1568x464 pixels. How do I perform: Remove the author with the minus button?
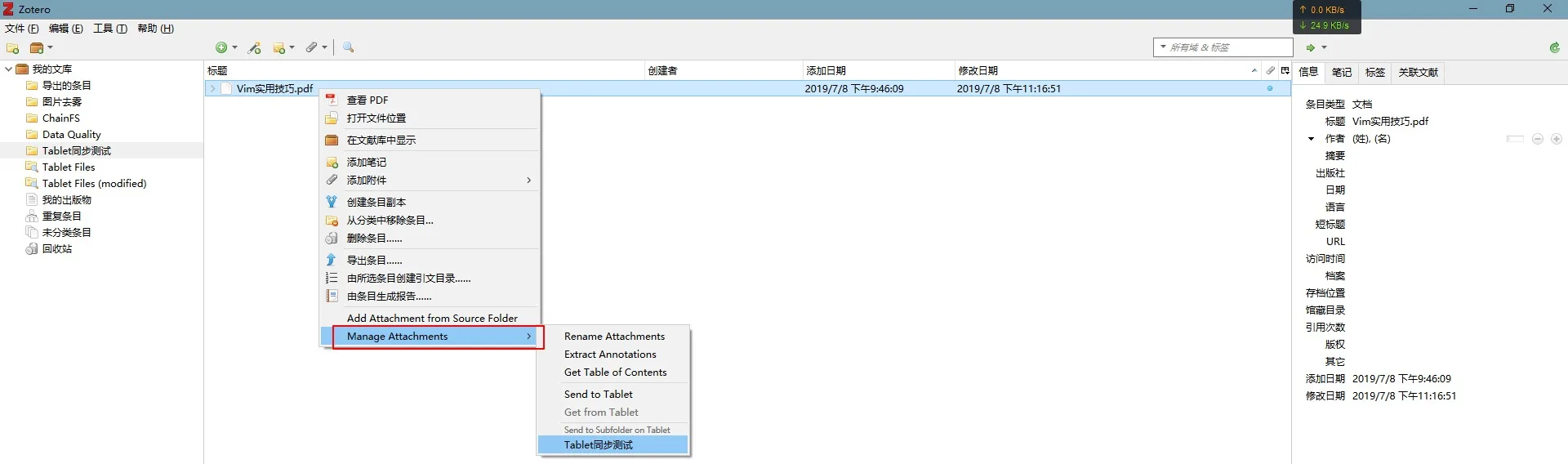click(1538, 139)
